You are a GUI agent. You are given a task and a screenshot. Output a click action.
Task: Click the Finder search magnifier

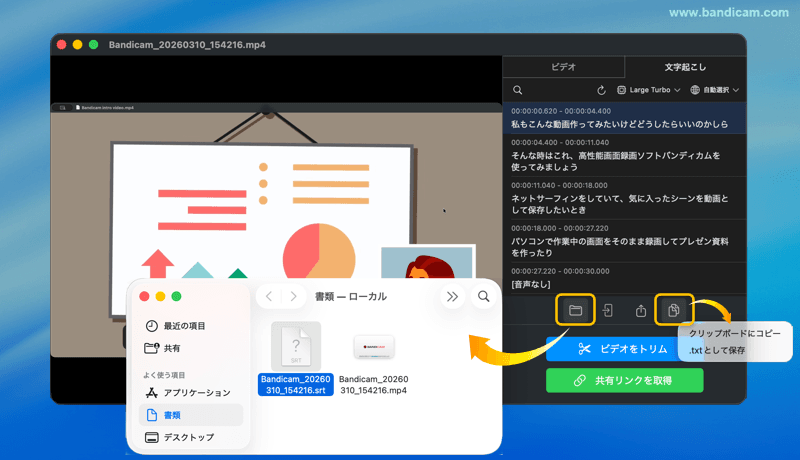click(x=484, y=297)
